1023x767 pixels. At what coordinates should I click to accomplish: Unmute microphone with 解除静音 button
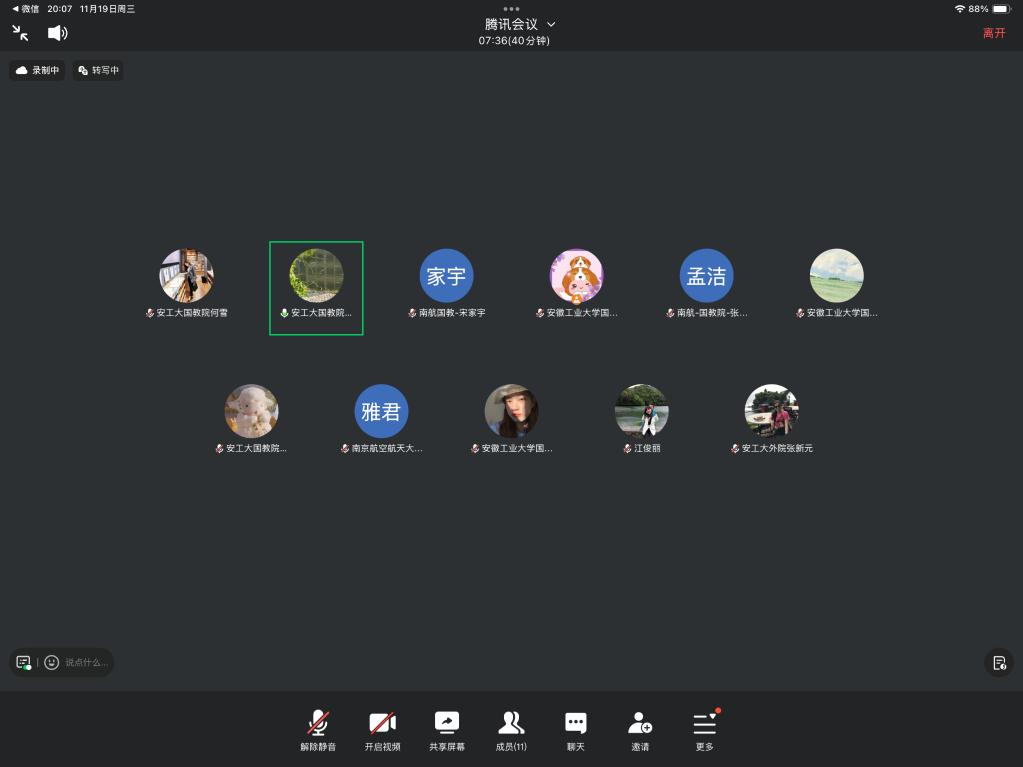point(318,730)
